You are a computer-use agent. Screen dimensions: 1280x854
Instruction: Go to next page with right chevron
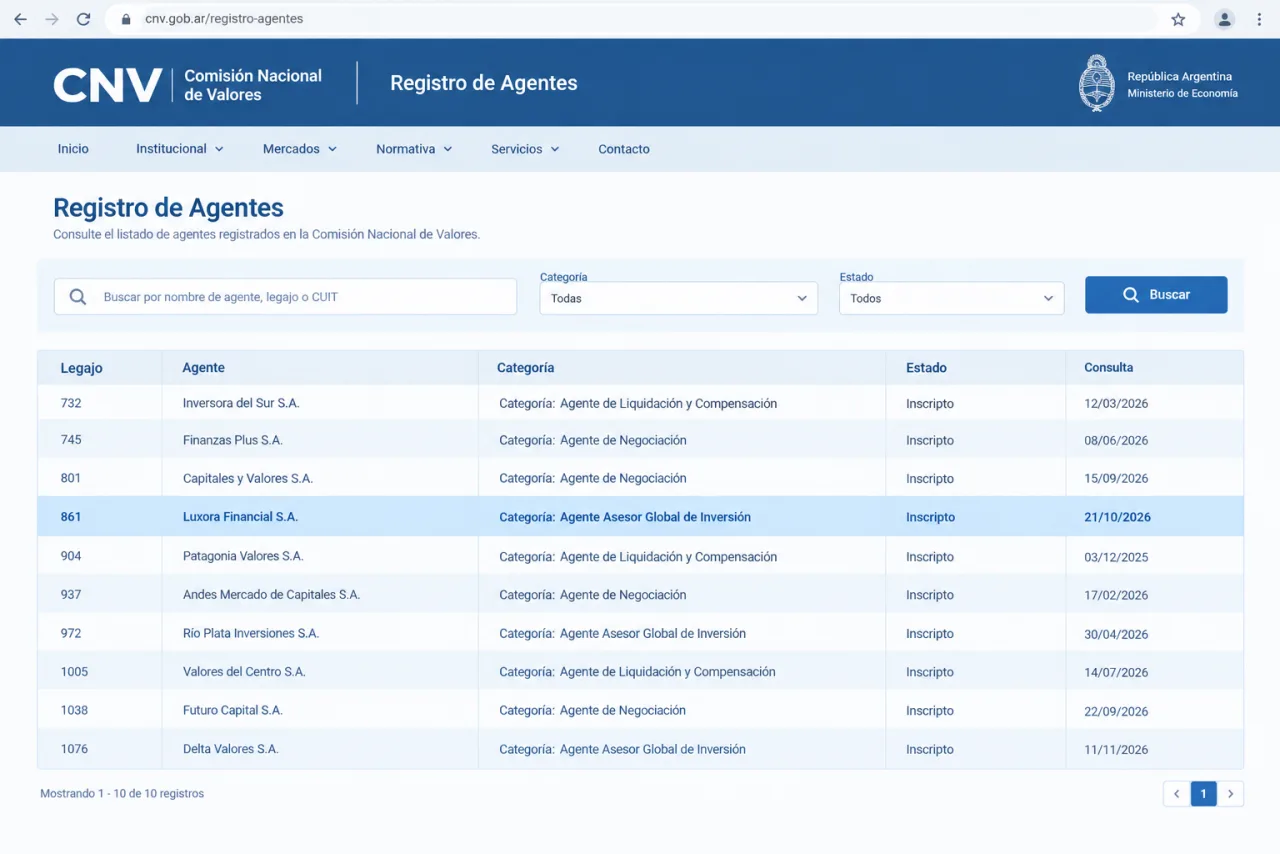pos(1230,794)
